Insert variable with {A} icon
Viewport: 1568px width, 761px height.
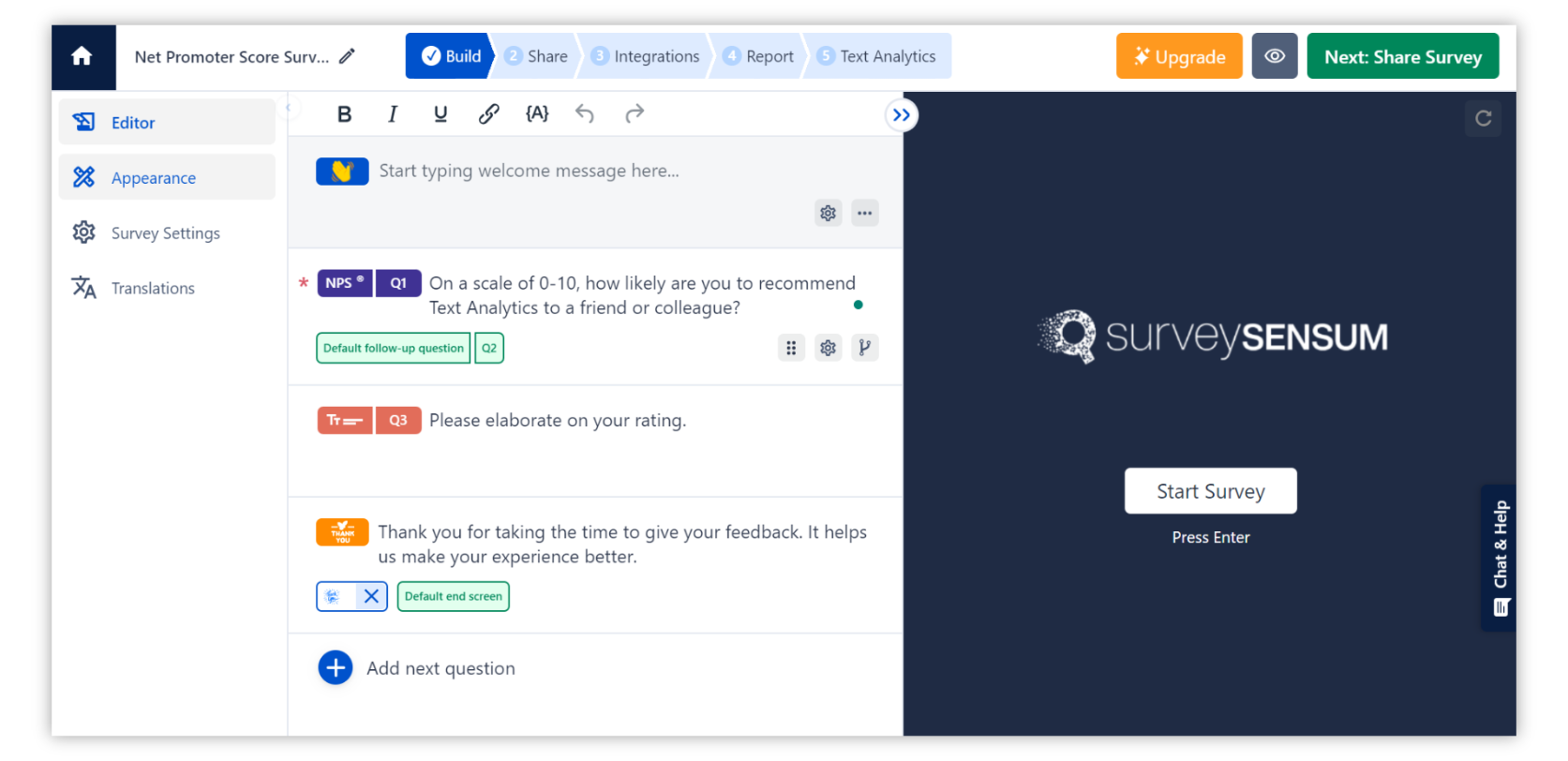coord(537,114)
